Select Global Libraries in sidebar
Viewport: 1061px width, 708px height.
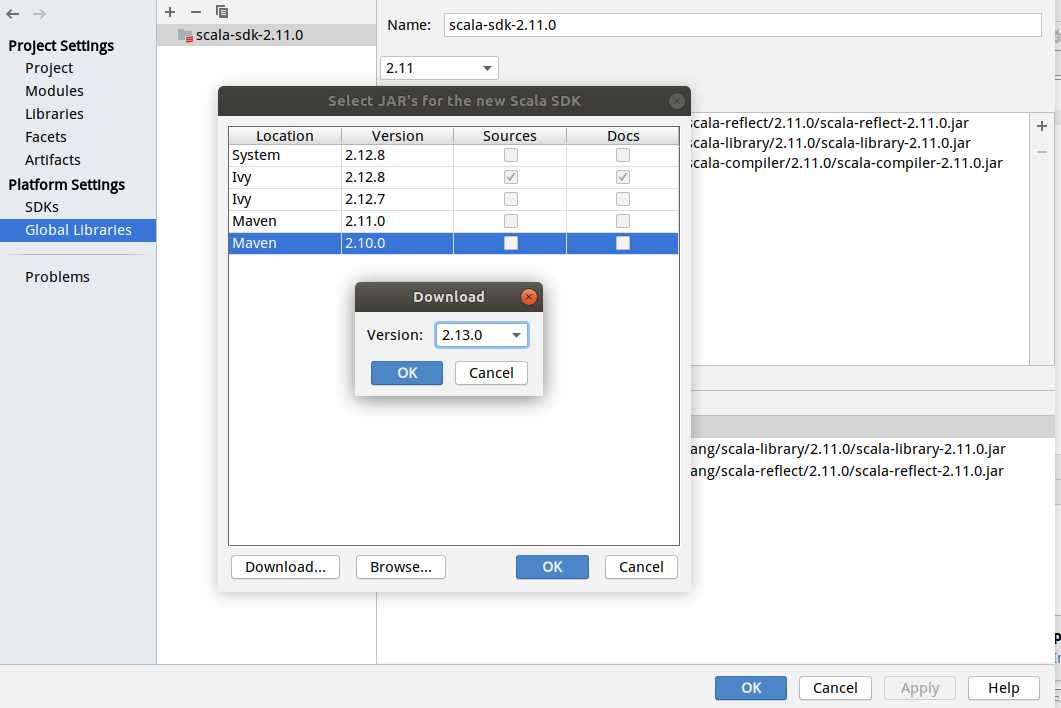coord(78,230)
